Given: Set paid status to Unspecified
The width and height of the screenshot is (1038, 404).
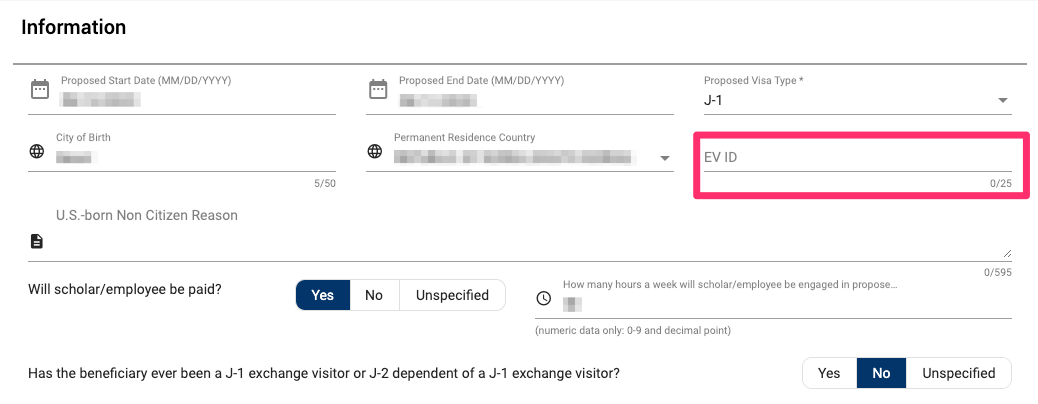Looking at the screenshot, I should 452,295.
